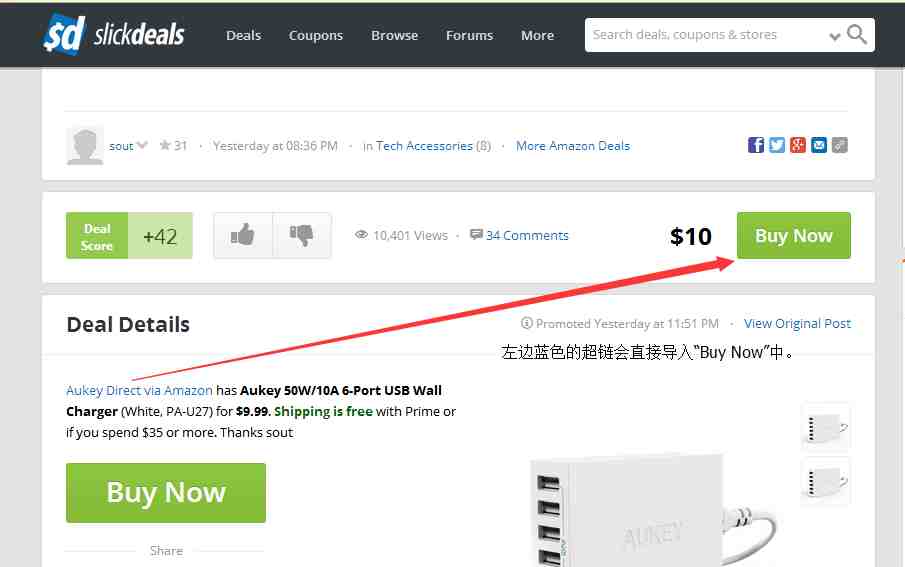905x567 pixels.
Task: Click Buy Now beside the $10 price
Action: (794, 235)
